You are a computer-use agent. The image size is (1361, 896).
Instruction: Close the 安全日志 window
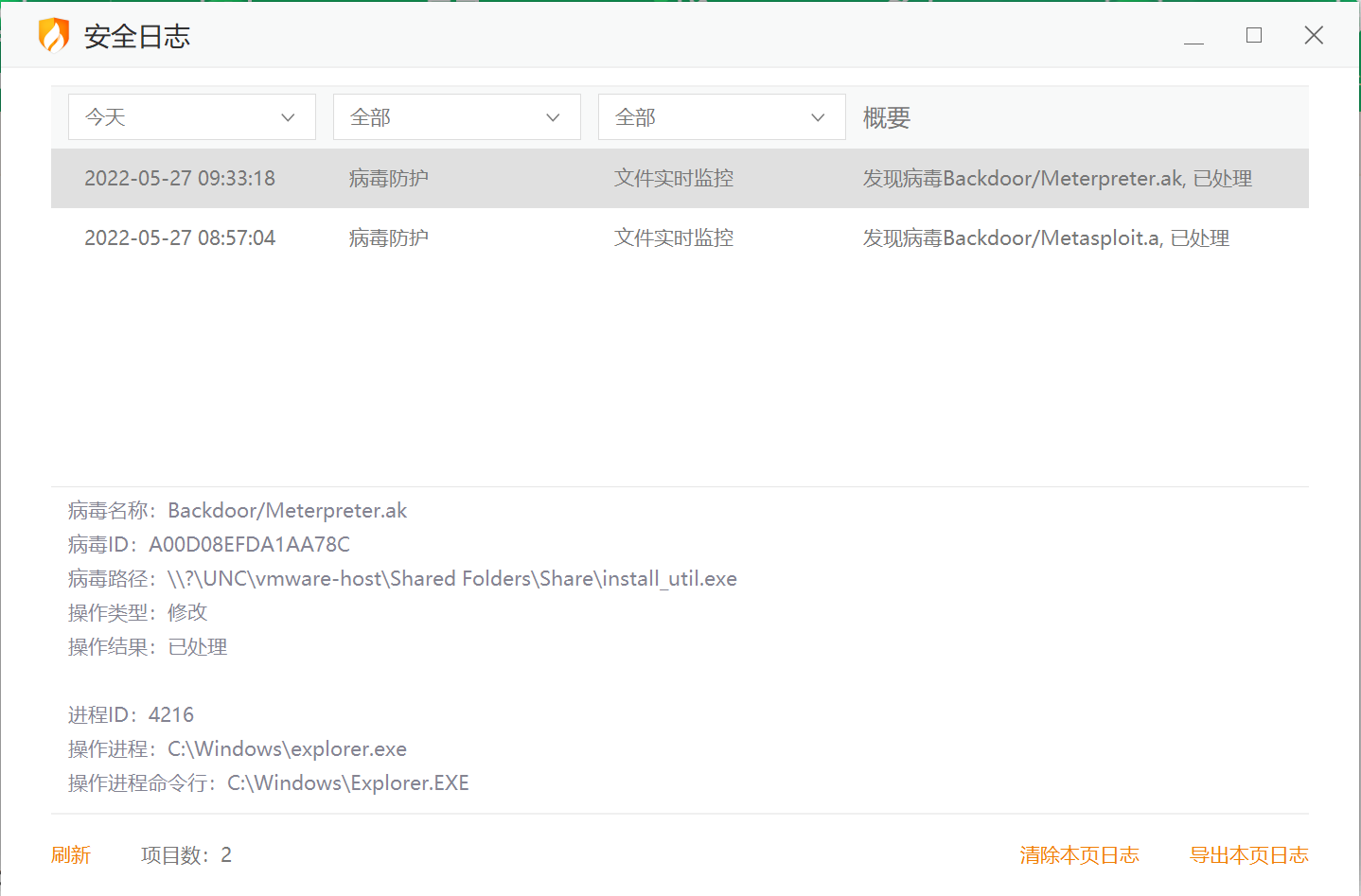[1313, 36]
